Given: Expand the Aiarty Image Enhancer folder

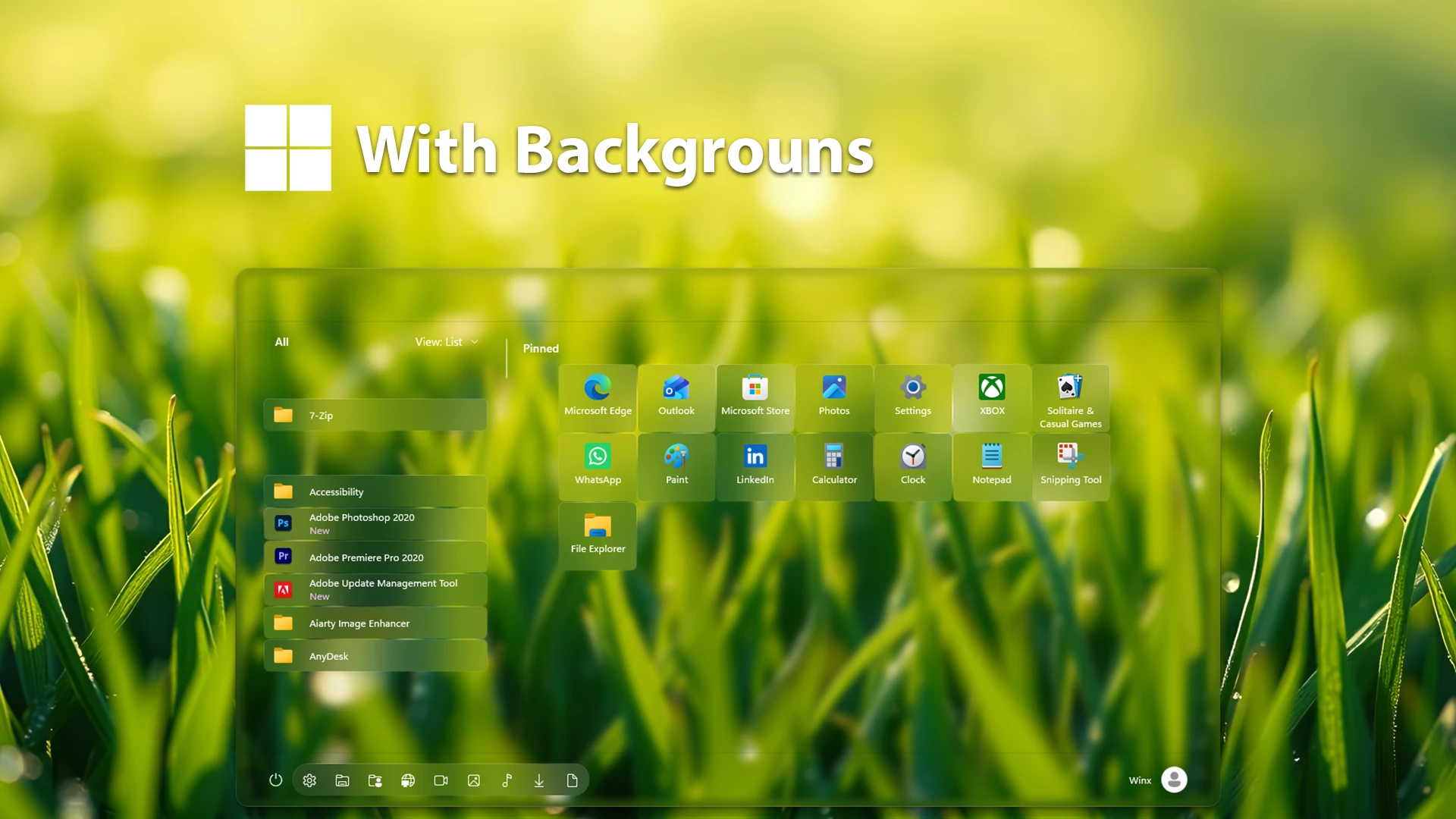Looking at the screenshot, I should tap(375, 623).
